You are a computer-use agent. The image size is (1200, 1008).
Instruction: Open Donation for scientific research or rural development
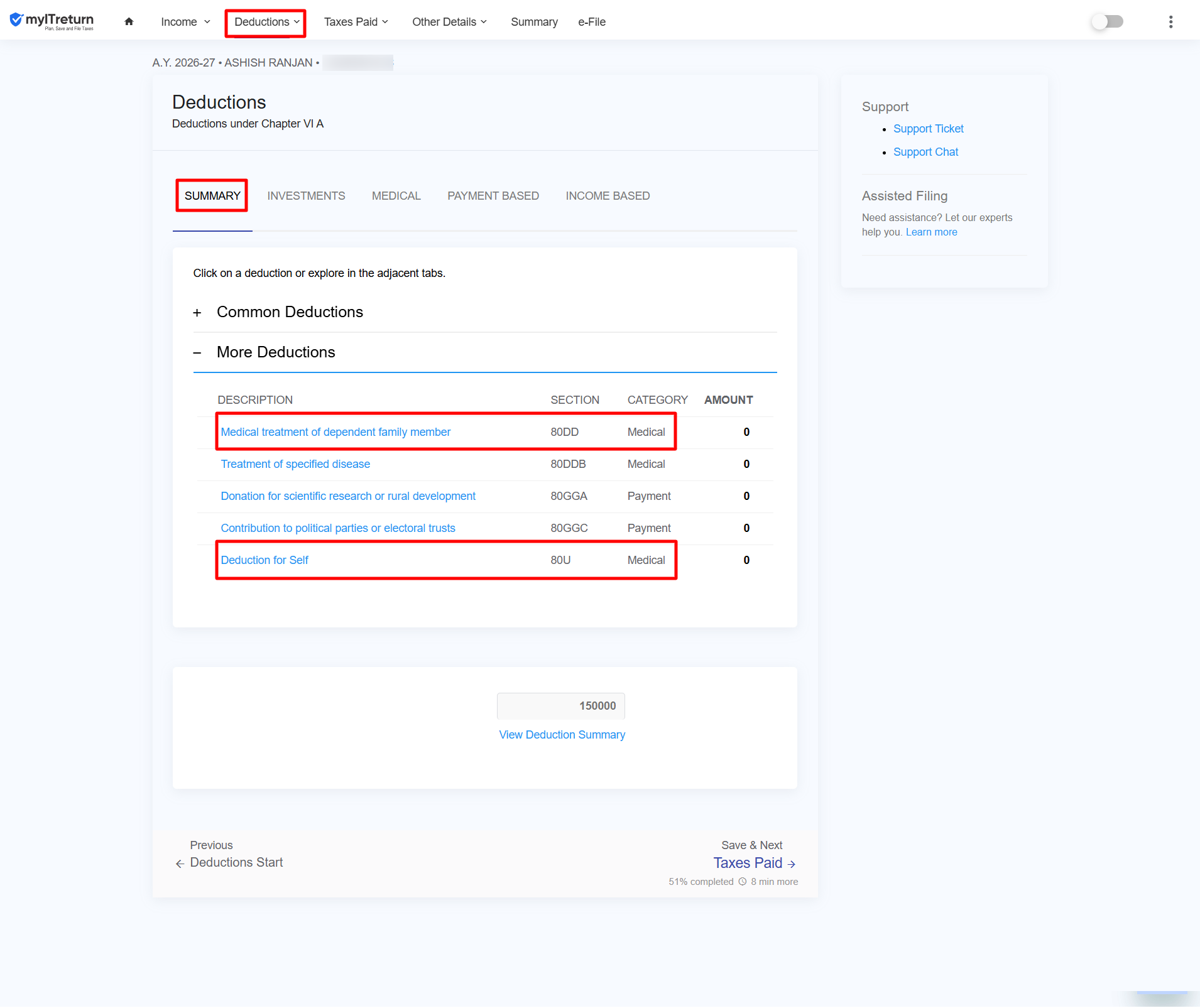348,496
